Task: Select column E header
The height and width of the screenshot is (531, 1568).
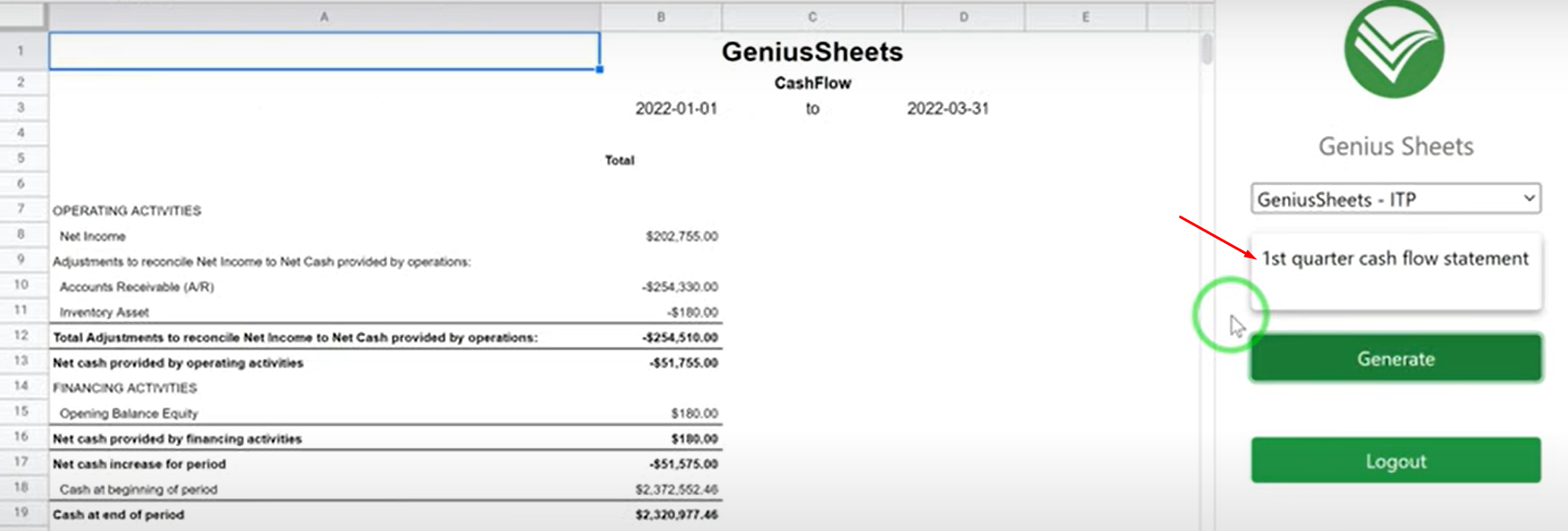Action: (x=1085, y=16)
